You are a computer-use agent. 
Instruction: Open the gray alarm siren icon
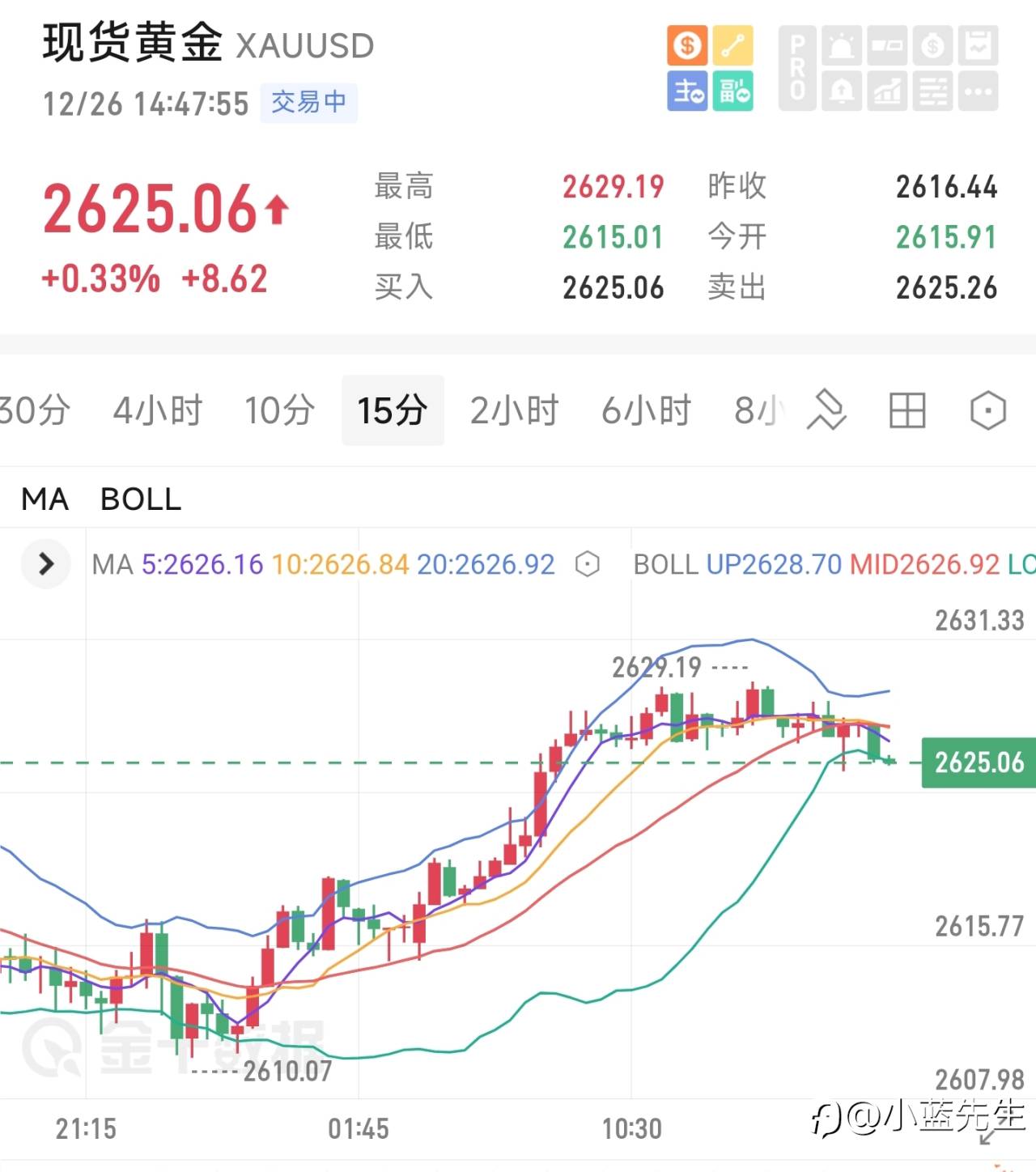click(x=842, y=45)
